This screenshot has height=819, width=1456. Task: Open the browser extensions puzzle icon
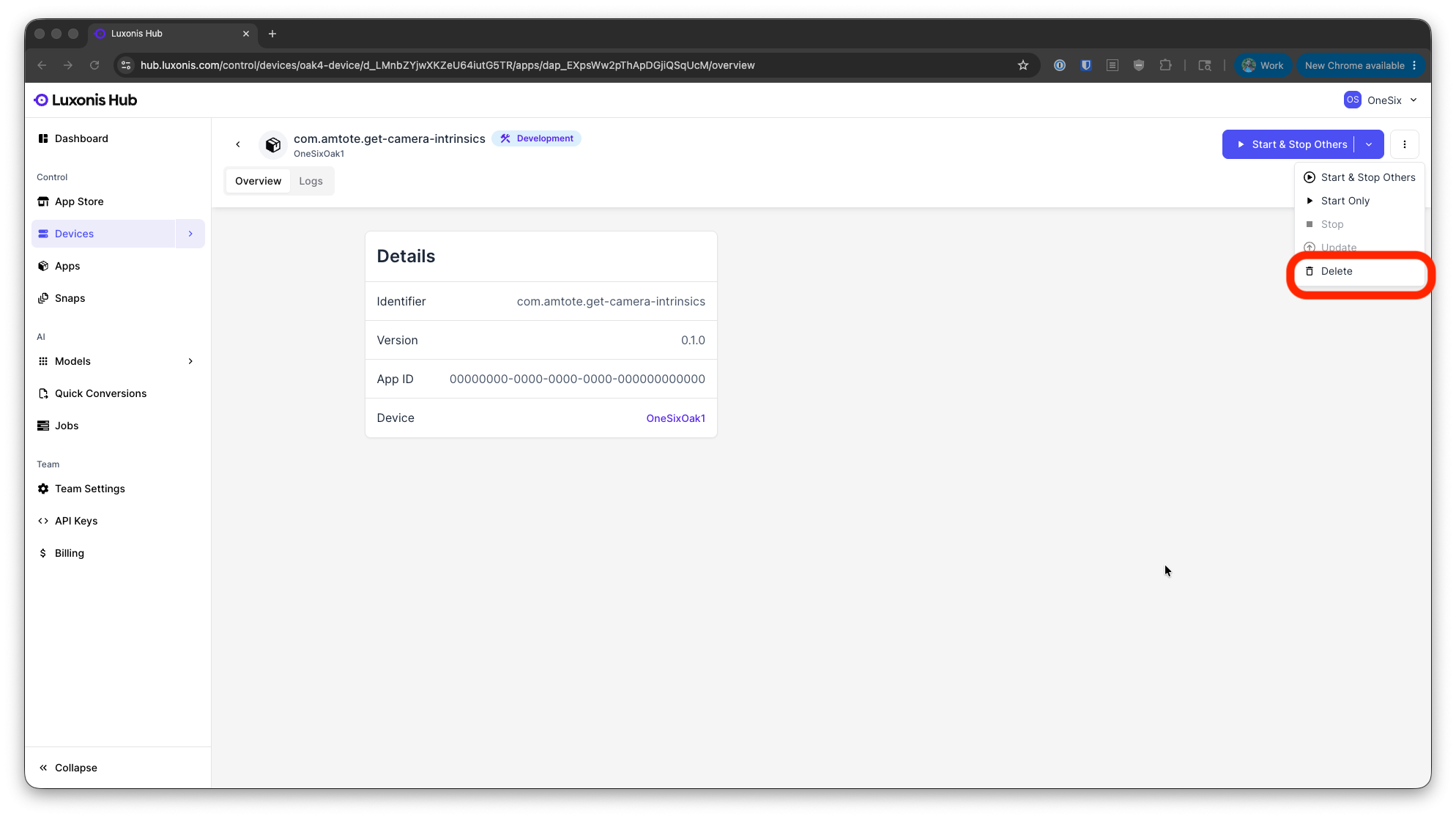(1165, 65)
